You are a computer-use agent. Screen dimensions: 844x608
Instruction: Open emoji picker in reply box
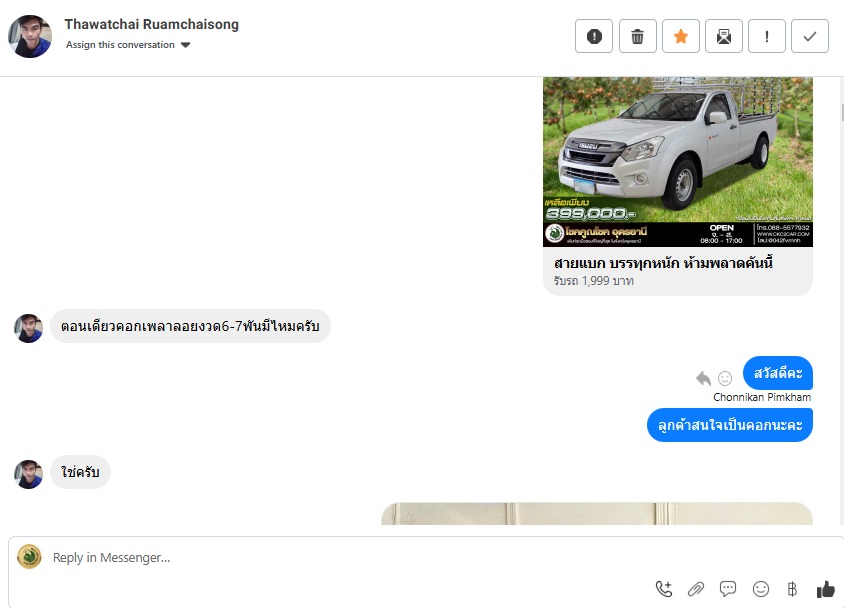[x=761, y=589]
